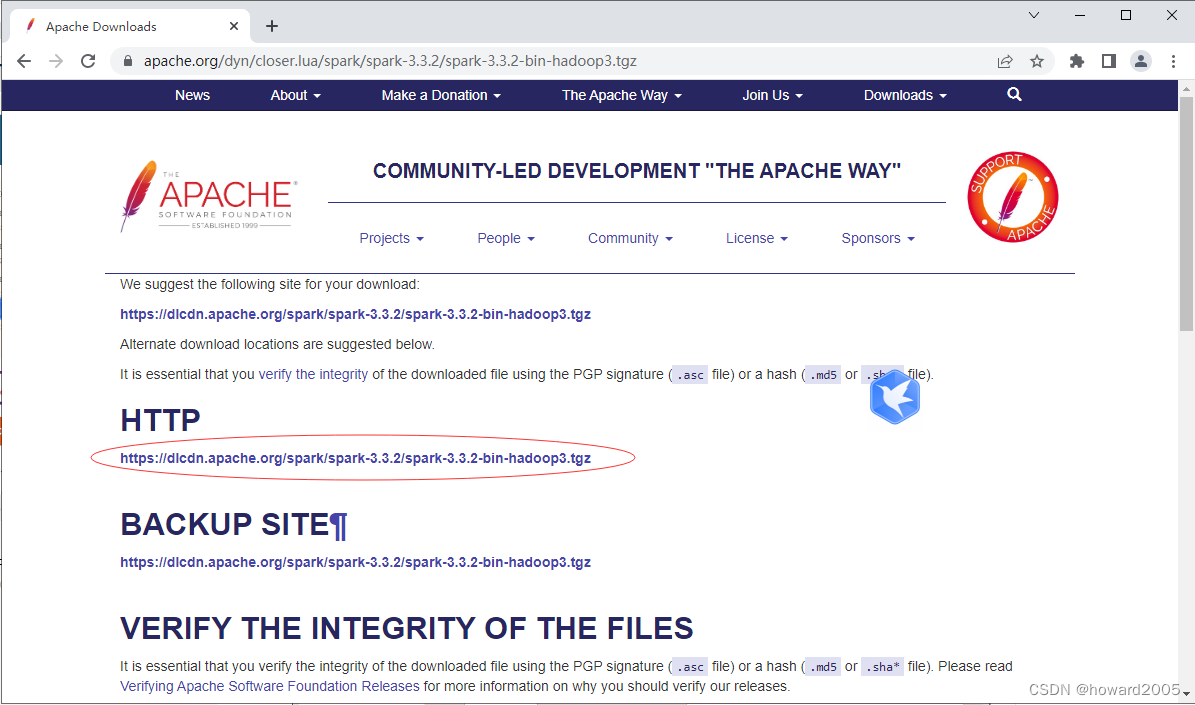Screen dimensions: 1195x705
Task: Open the browser extensions puzzle icon
Action: click(1076, 61)
